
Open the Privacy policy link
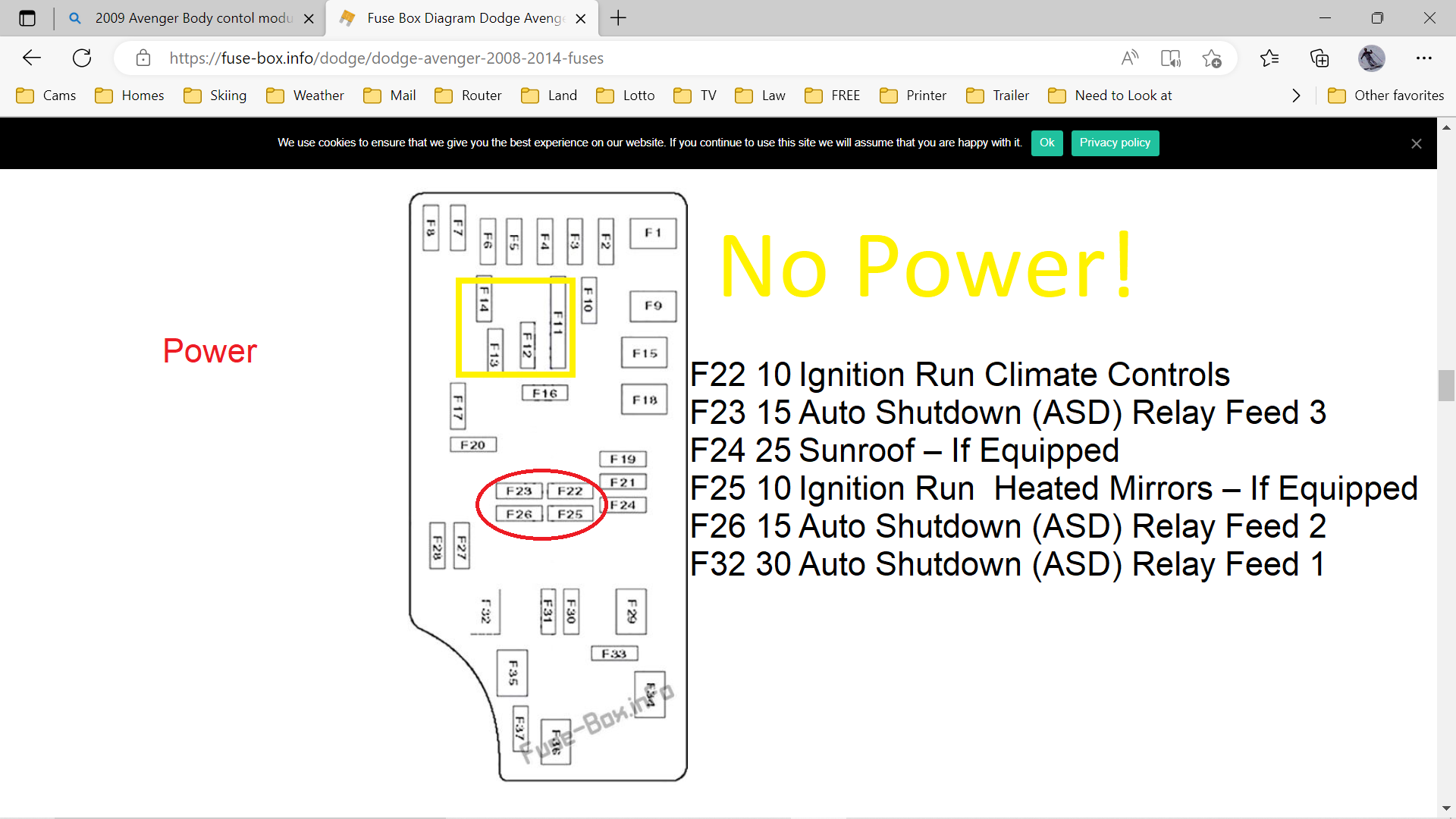(1115, 143)
